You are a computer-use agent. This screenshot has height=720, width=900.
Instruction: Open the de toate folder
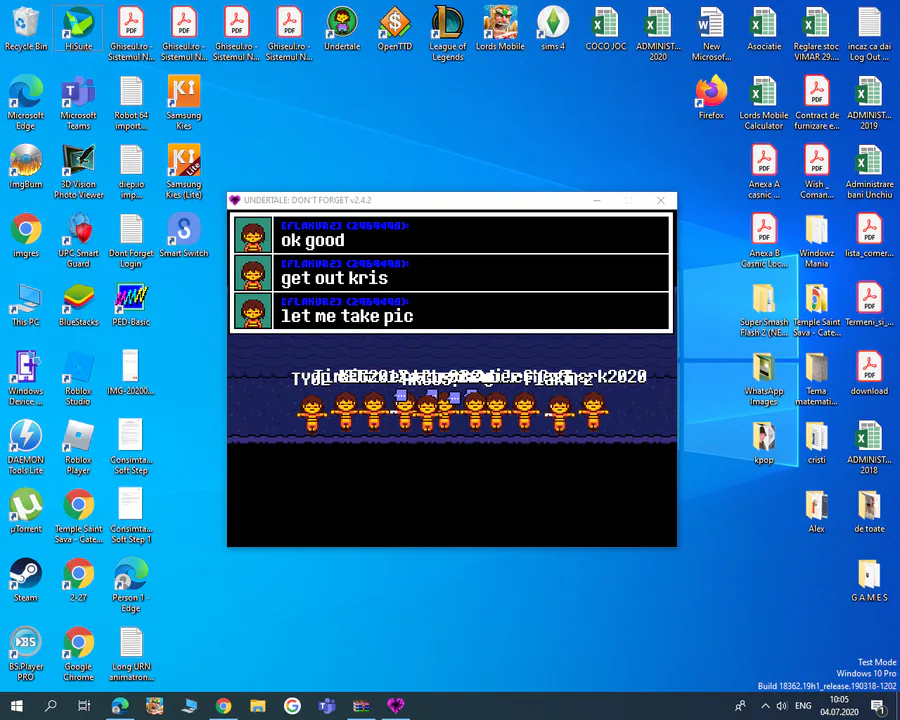click(x=870, y=511)
